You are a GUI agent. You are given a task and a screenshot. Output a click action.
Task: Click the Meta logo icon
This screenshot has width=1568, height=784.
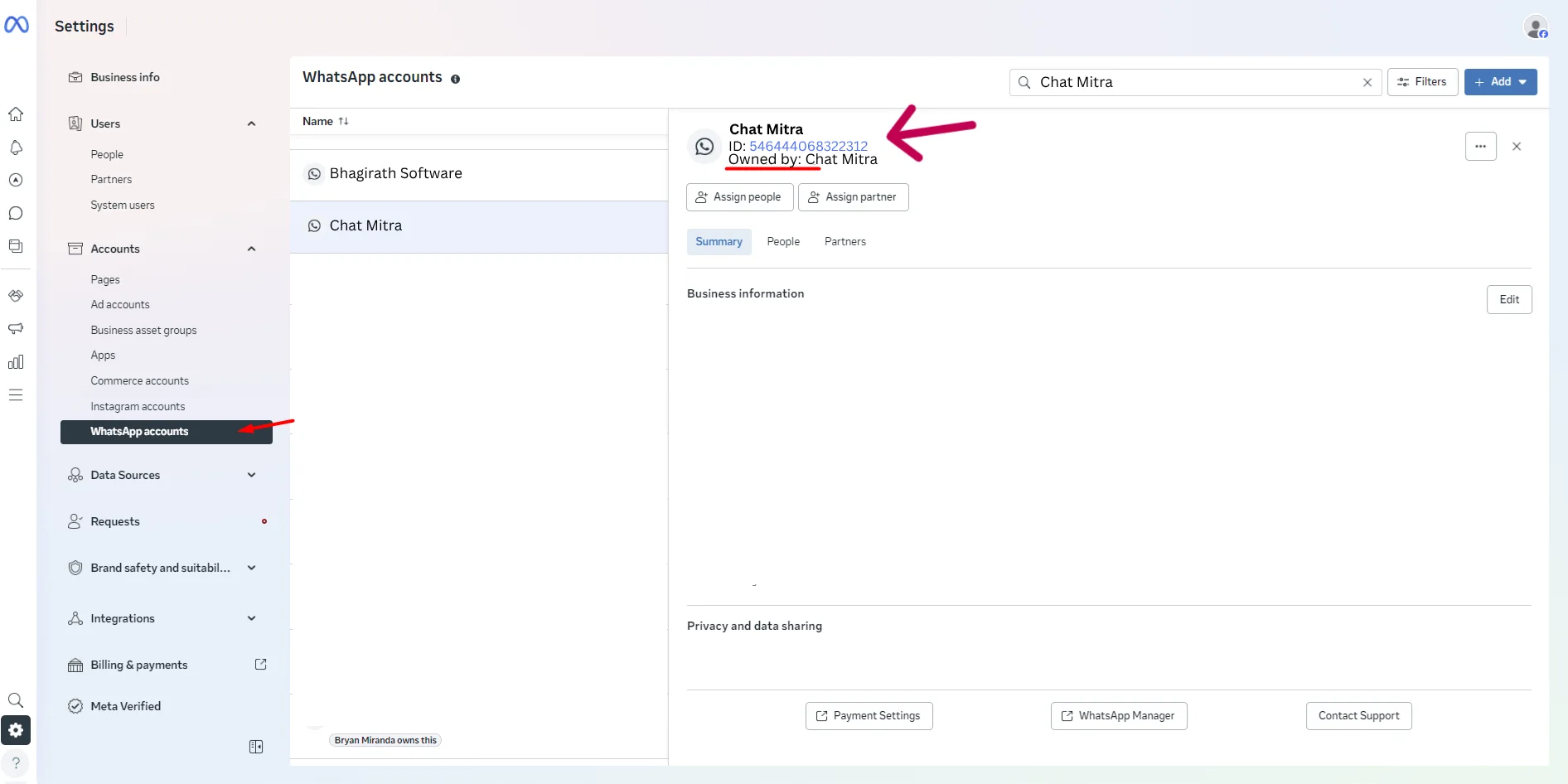pyautogui.click(x=17, y=25)
